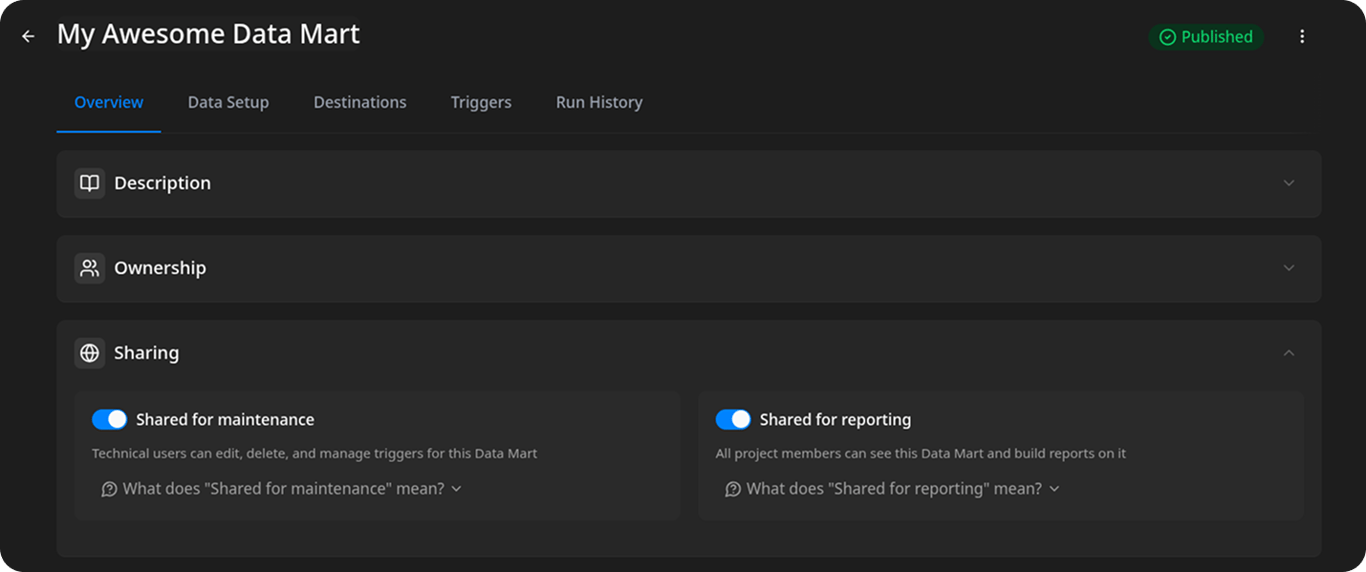Click the Published status check icon
1366x572 pixels.
(x=1167, y=37)
